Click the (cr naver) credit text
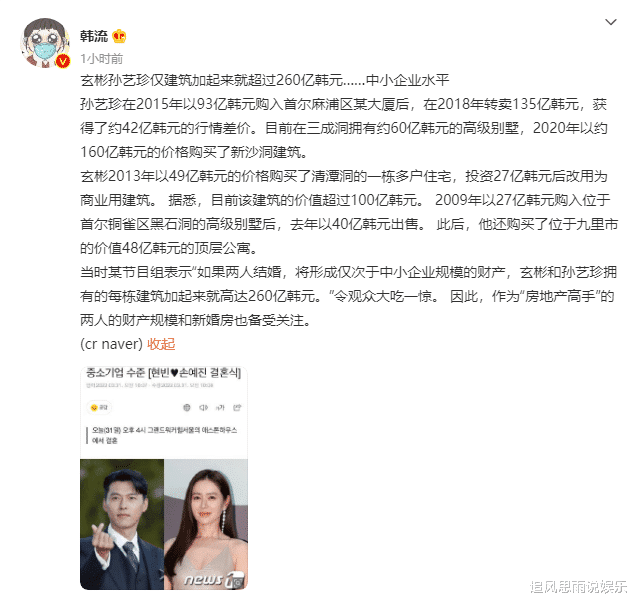This screenshot has width=635, height=603. (x=111, y=344)
